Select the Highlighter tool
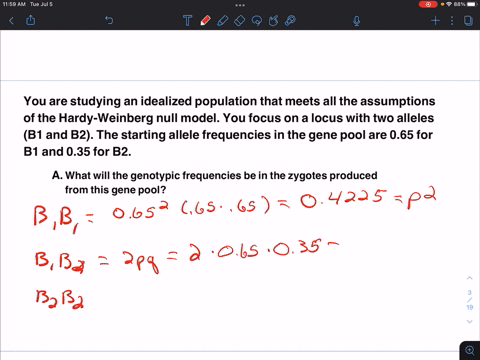This screenshot has width=480, height=360. 222,21
